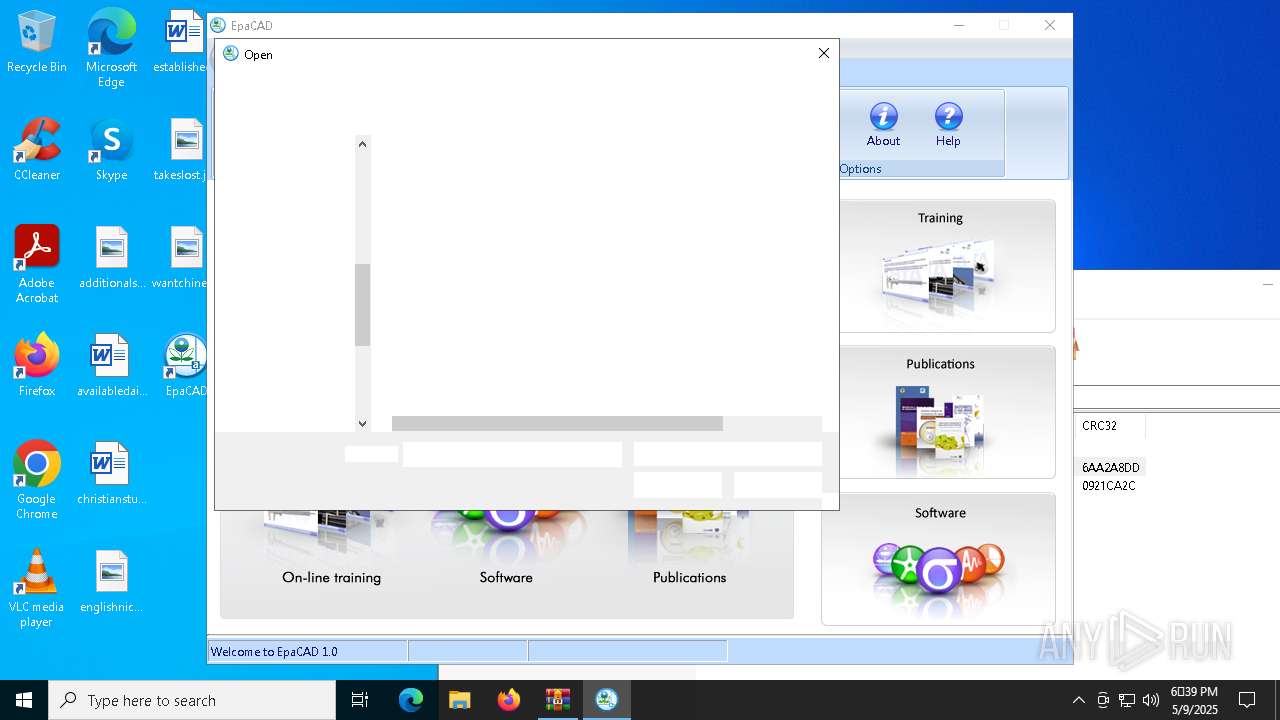Select the additionals image file on the desktop
Viewport: 1280px width, 720px height.
111,258
